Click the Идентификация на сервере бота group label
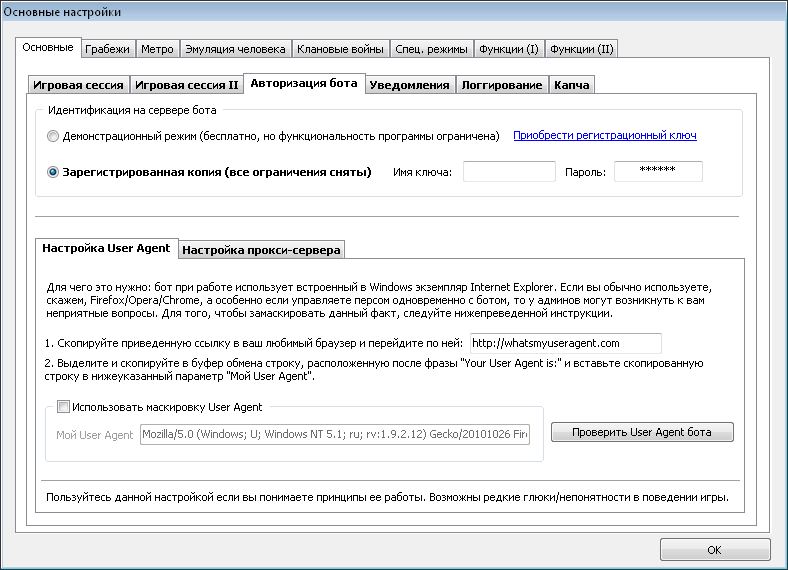The height and width of the screenshot is (570, 788). coord(132,110)
